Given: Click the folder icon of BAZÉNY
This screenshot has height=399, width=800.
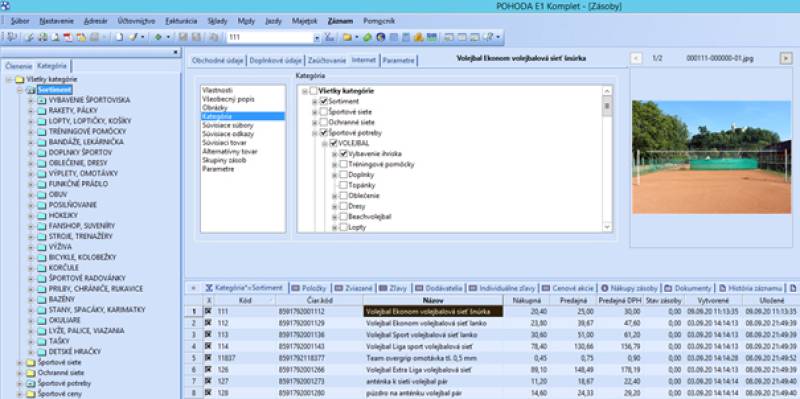Looking at the screenshot, I should click(x=41, y=299).
